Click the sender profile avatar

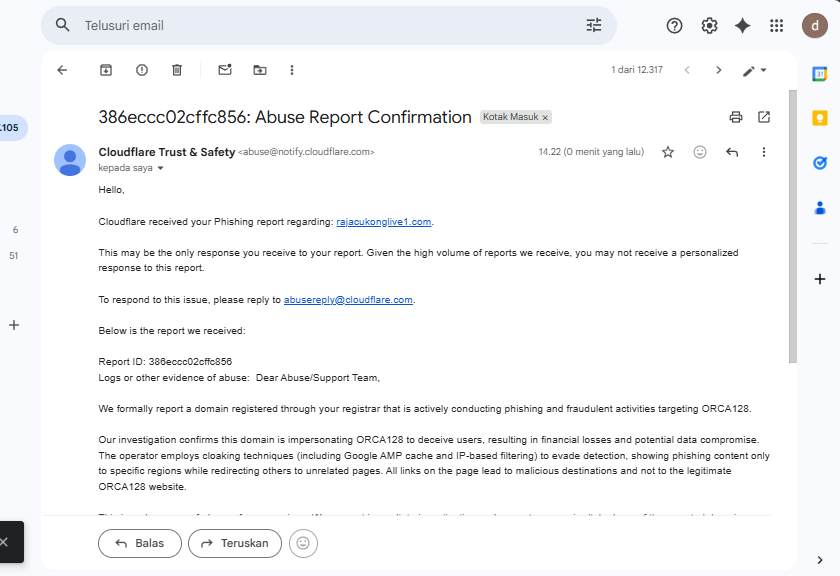(x=70, y=160)
